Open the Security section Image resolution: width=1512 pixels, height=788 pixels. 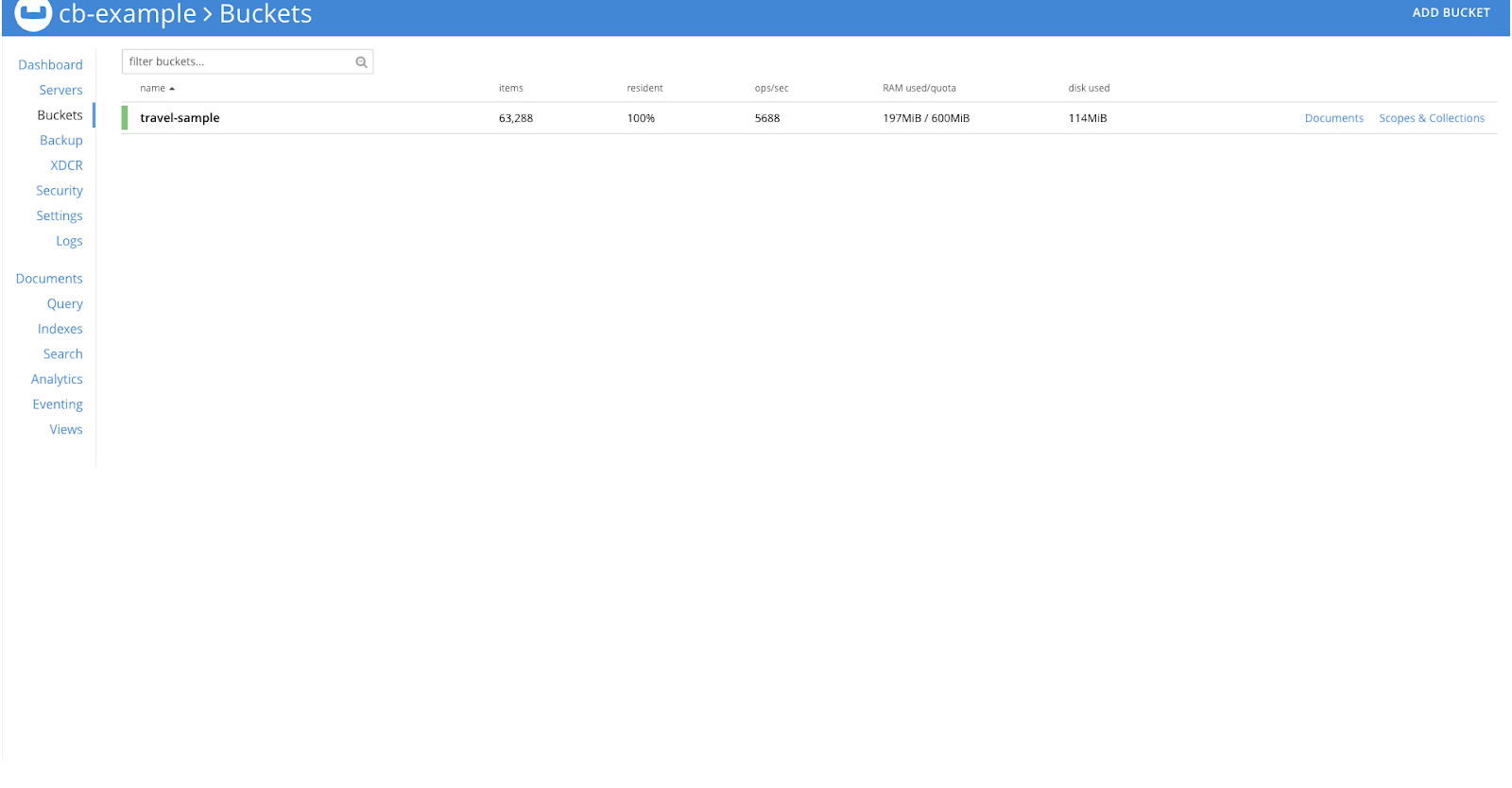point(59,191)
